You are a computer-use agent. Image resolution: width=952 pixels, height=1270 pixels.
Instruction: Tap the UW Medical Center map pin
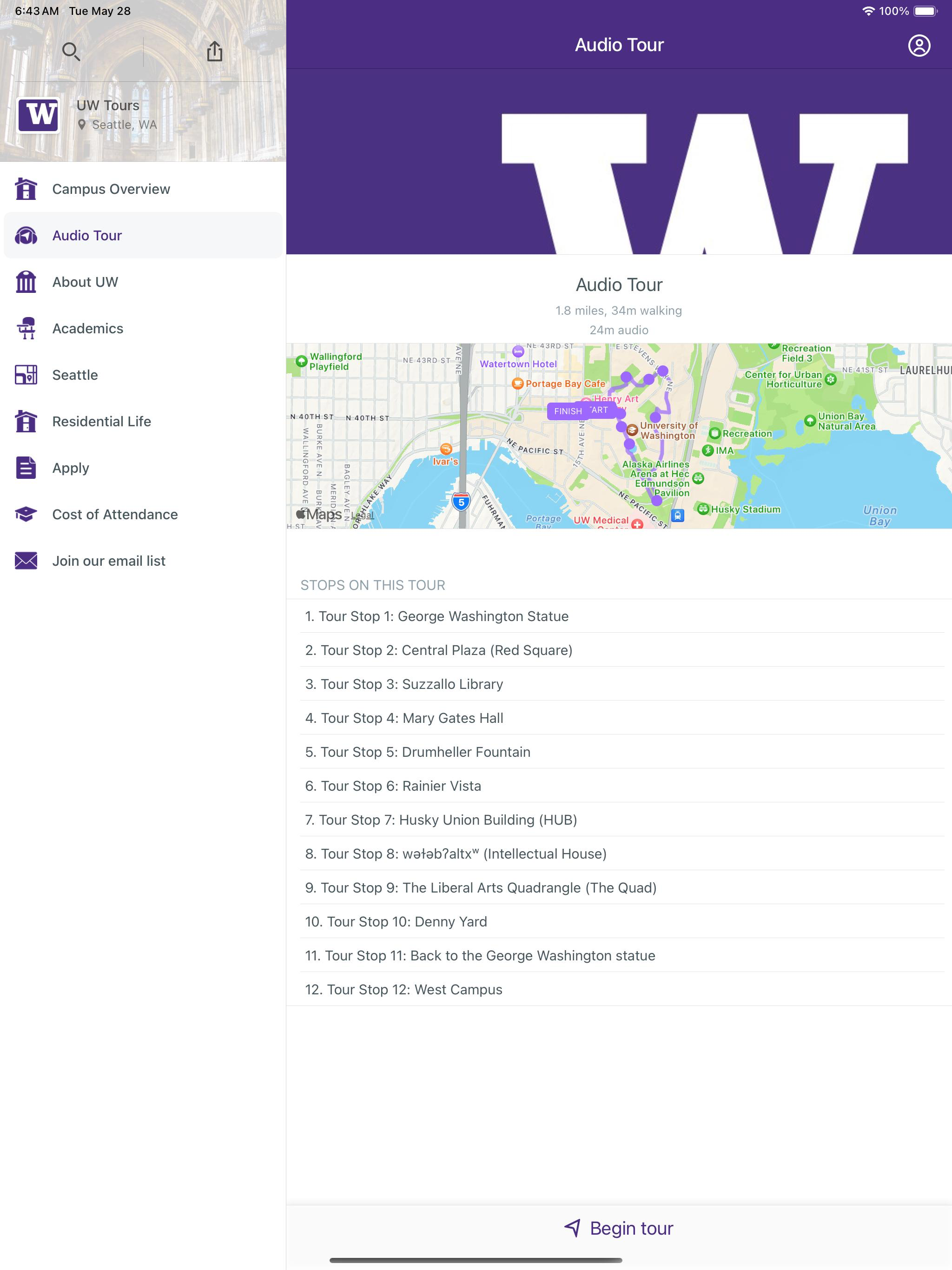click(x=637, y=524)
